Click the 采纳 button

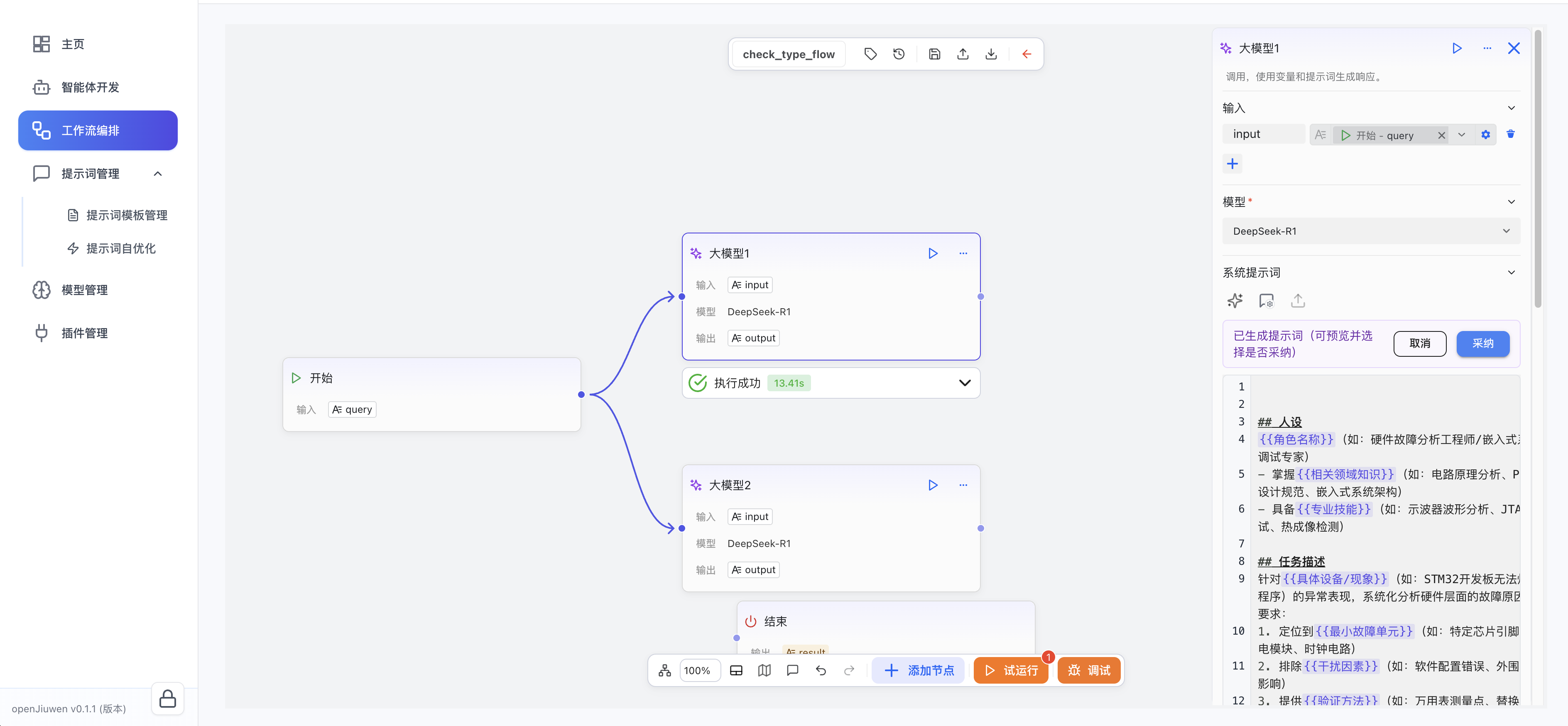click(x=1482, y=343)
